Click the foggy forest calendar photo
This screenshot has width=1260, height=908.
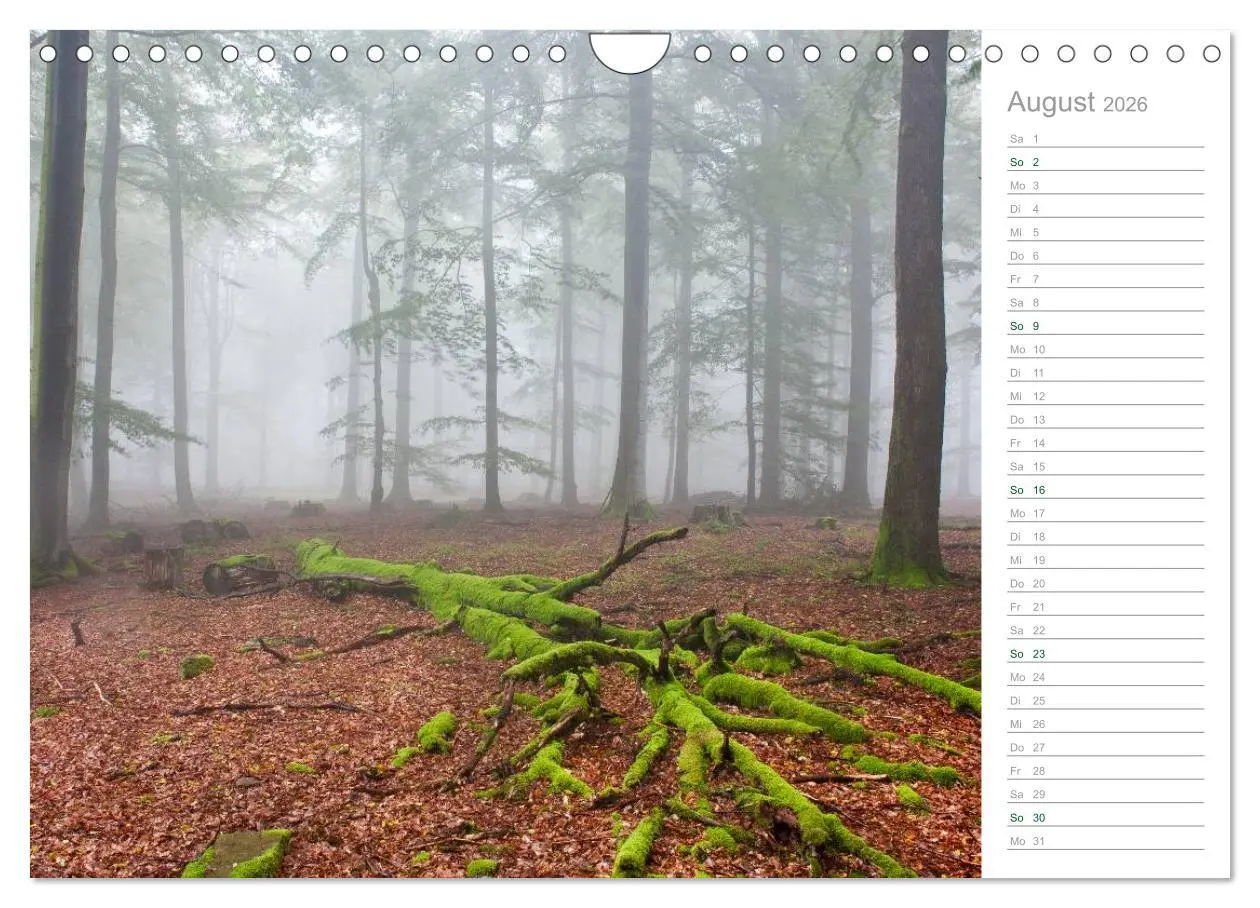(x=505, y=454)
